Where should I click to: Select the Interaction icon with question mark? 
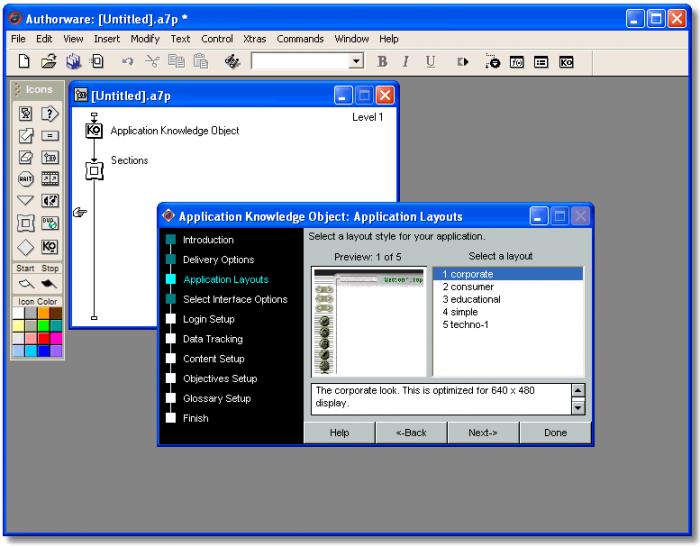pos(50,114)
